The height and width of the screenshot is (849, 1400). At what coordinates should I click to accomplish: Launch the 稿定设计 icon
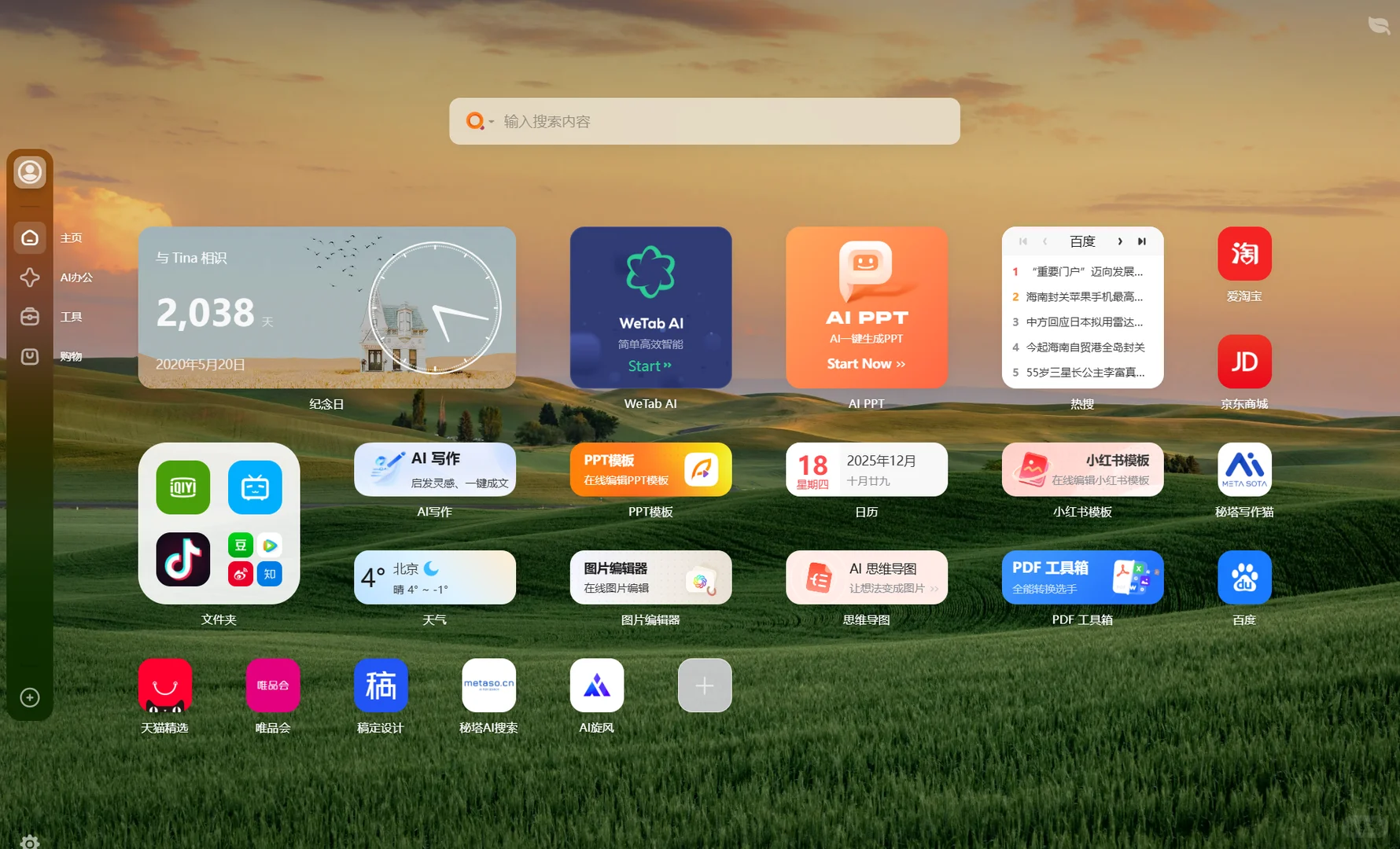[x=381, y=685]
